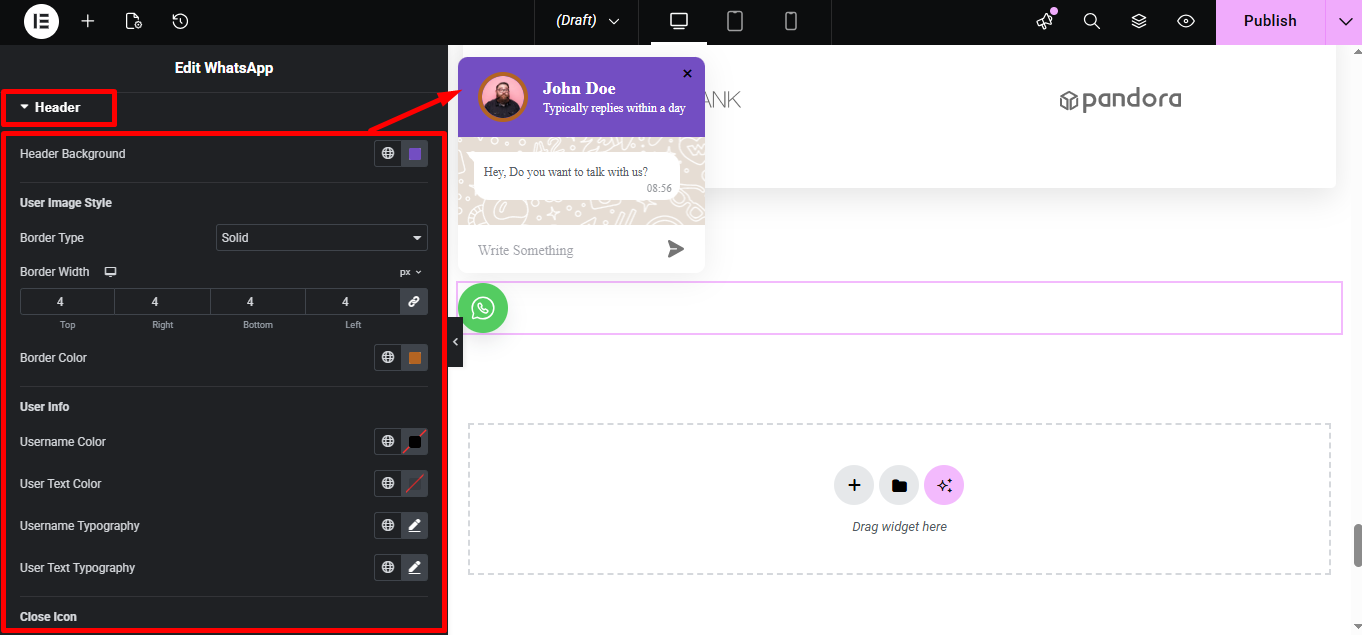This screenshot has height=635, width=1362.
Task: Open the orange Border Color swatch
Action: tap(414, 357)
